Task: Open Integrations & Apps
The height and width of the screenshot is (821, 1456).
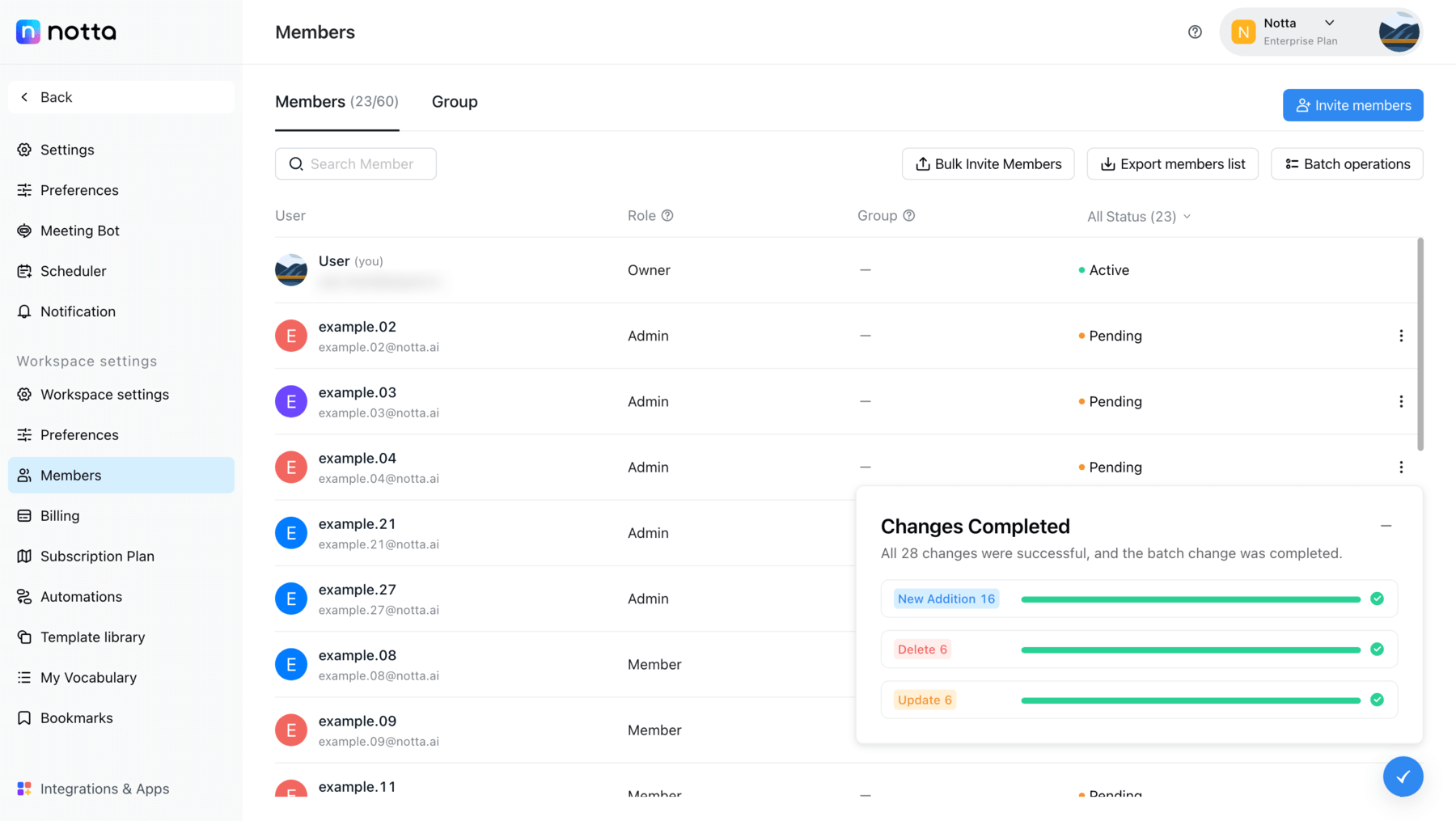Action: point(104,789)
